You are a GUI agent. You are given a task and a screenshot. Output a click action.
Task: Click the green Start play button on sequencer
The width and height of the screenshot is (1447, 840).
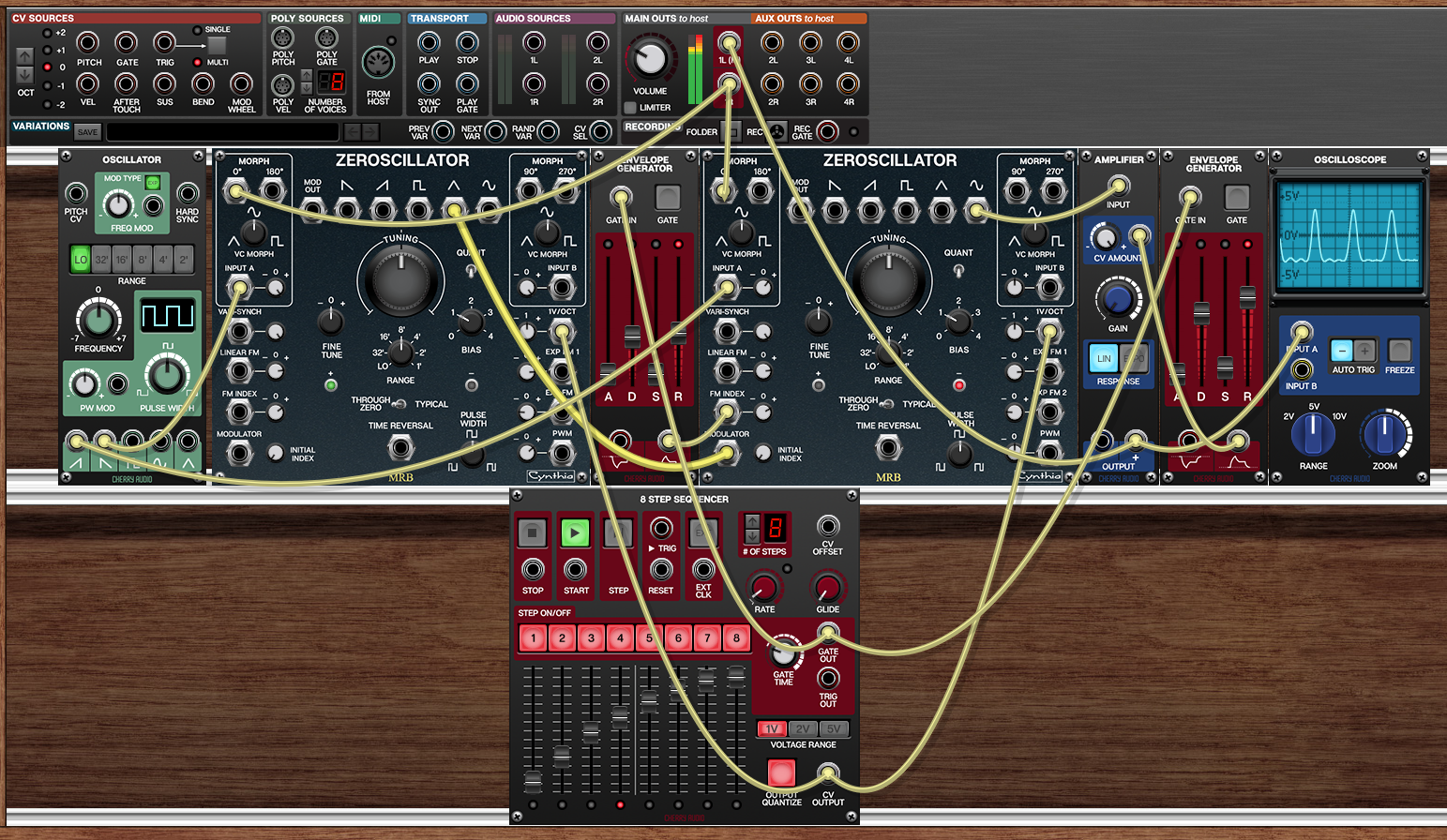point(575,532)
